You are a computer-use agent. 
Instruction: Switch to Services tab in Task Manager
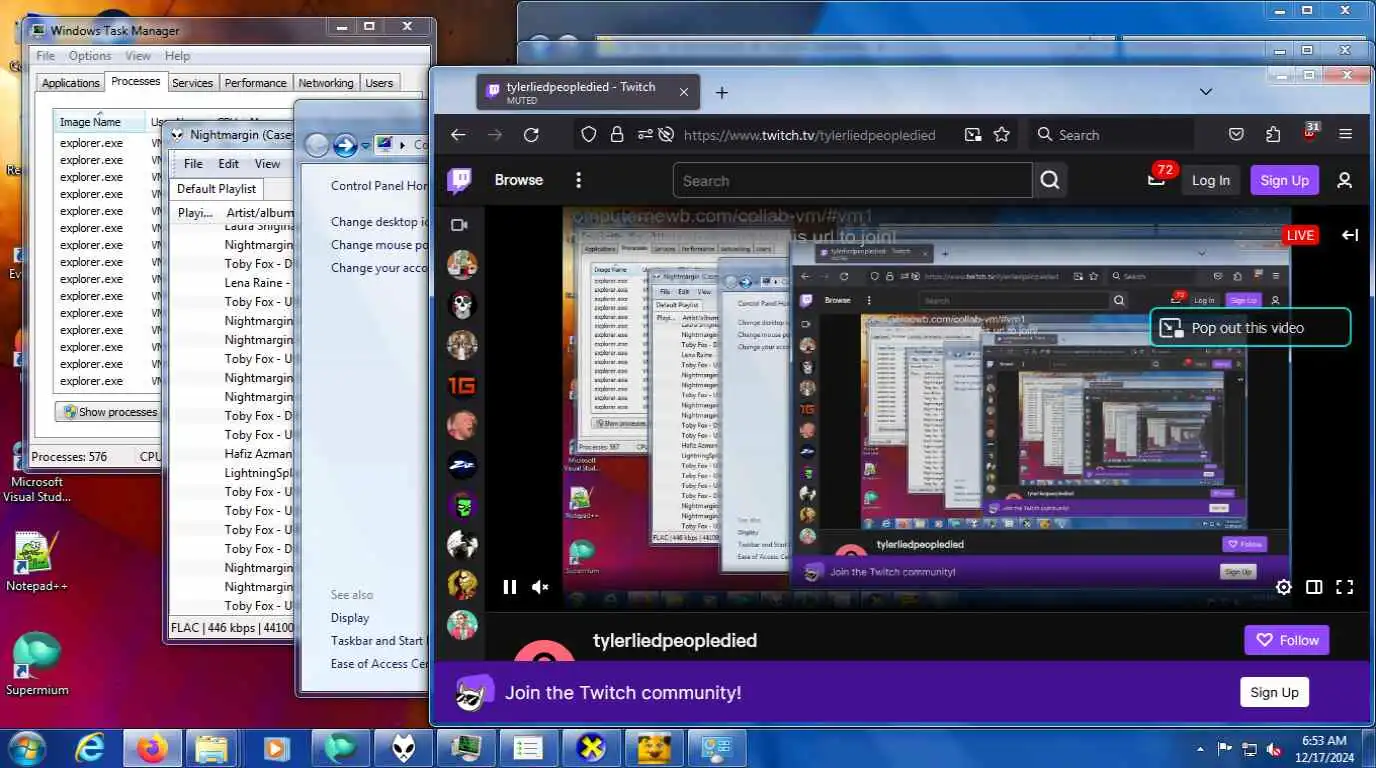pyautogui.click(x=192, y=83)
